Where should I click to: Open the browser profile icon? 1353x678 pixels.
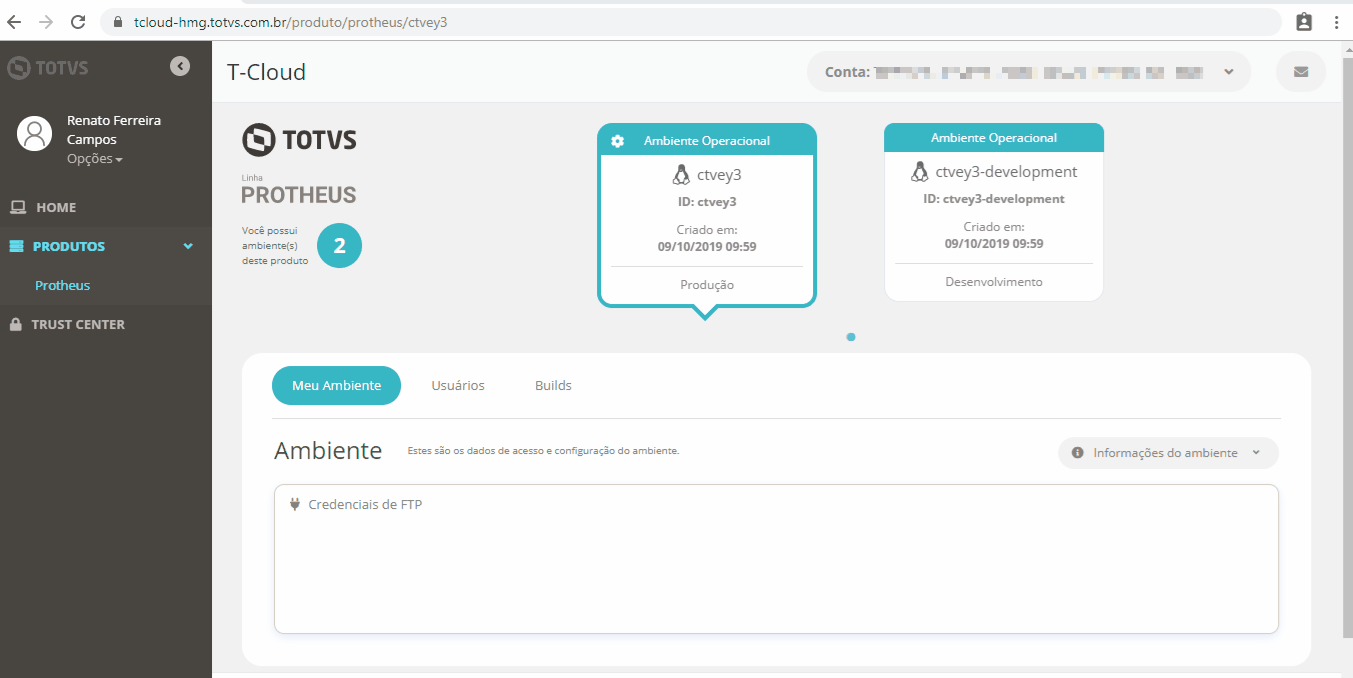(1303, 22)
